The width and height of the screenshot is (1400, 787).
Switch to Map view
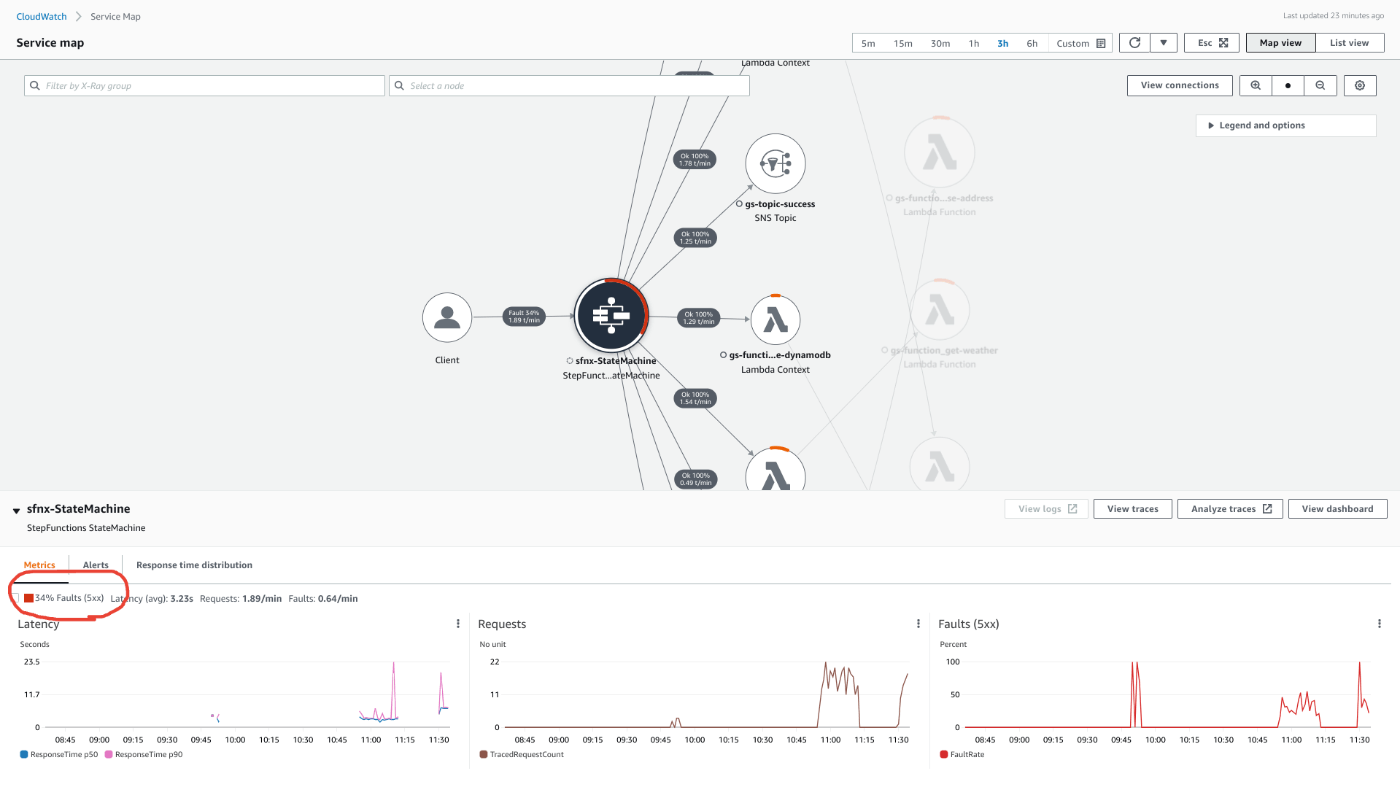(1281, 43)
